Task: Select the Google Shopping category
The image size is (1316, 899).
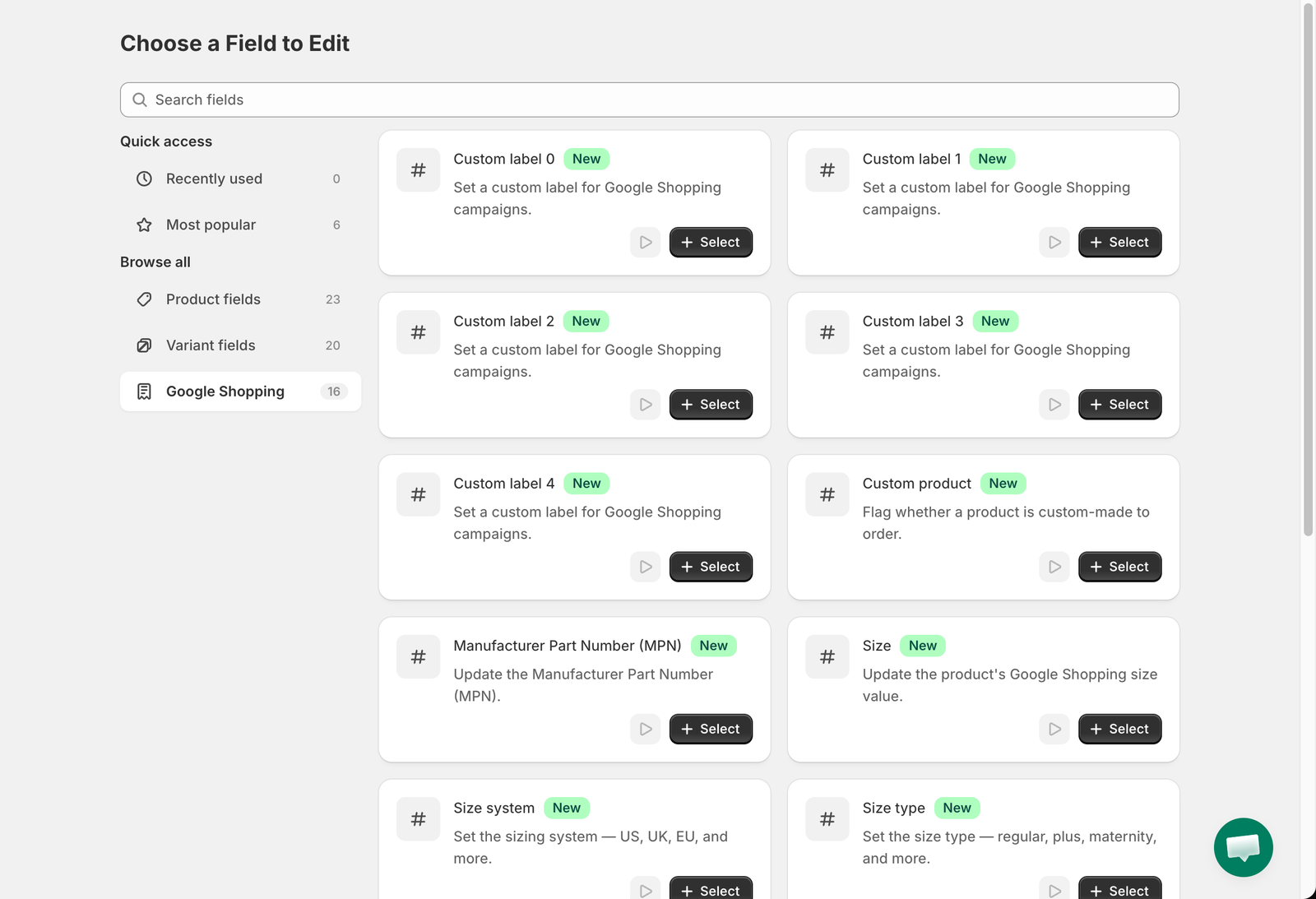Action: click(x=240, y=392)
